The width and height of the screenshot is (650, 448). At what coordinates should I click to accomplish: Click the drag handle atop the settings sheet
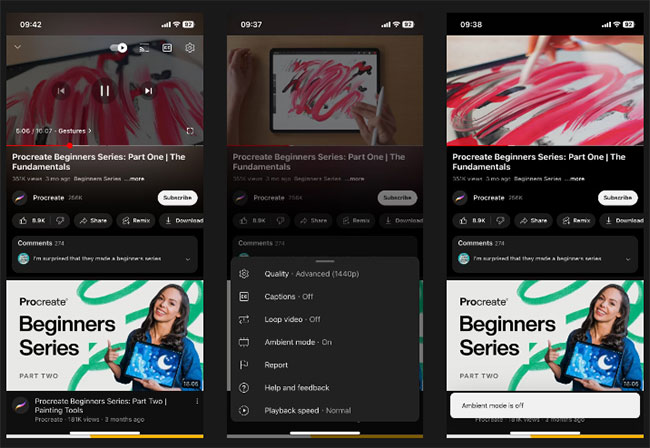tap(325, 262)
